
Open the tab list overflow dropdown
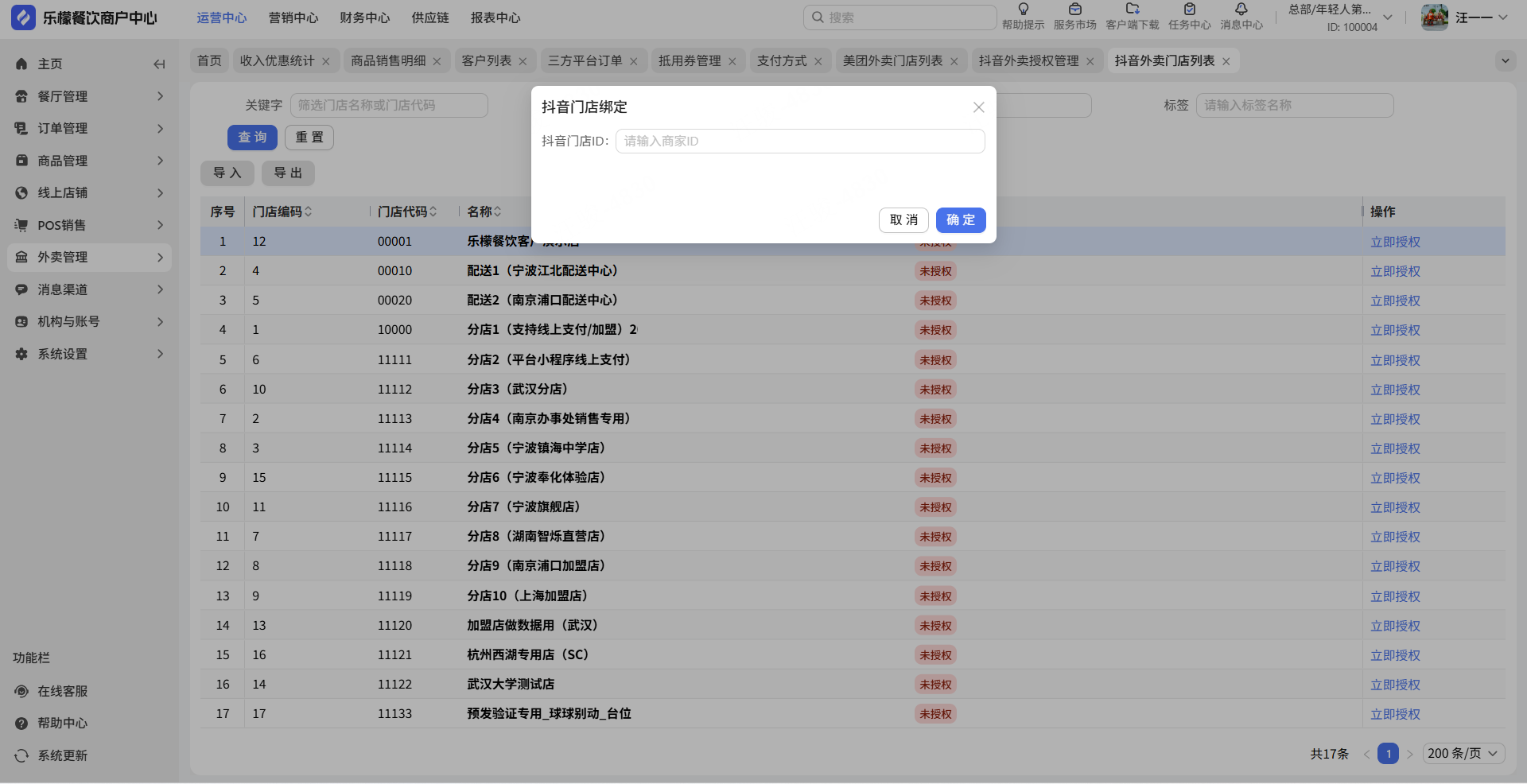(1505, 61)
